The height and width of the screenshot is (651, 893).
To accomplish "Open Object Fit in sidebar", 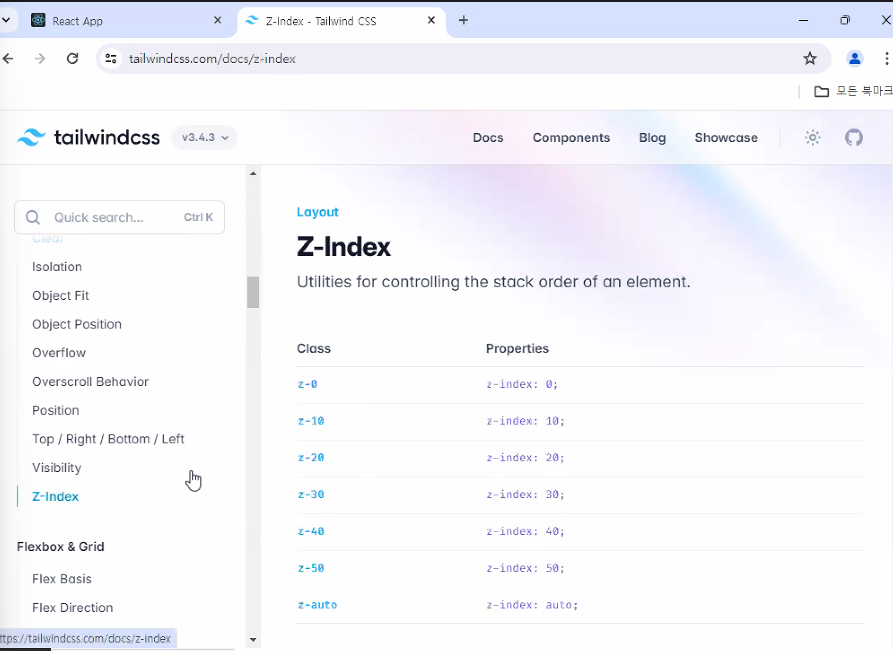I will [x=60, y=296].
